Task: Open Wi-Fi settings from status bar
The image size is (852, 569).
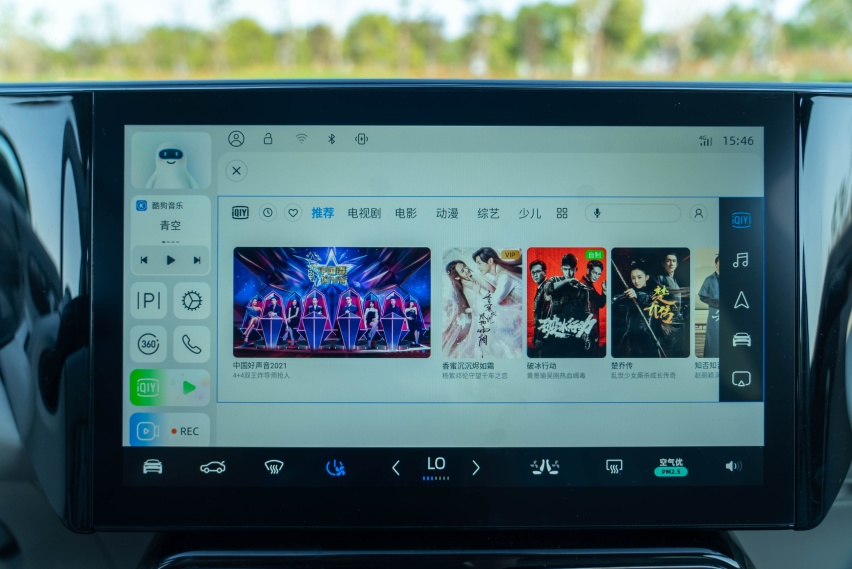Action: [301, 139]
